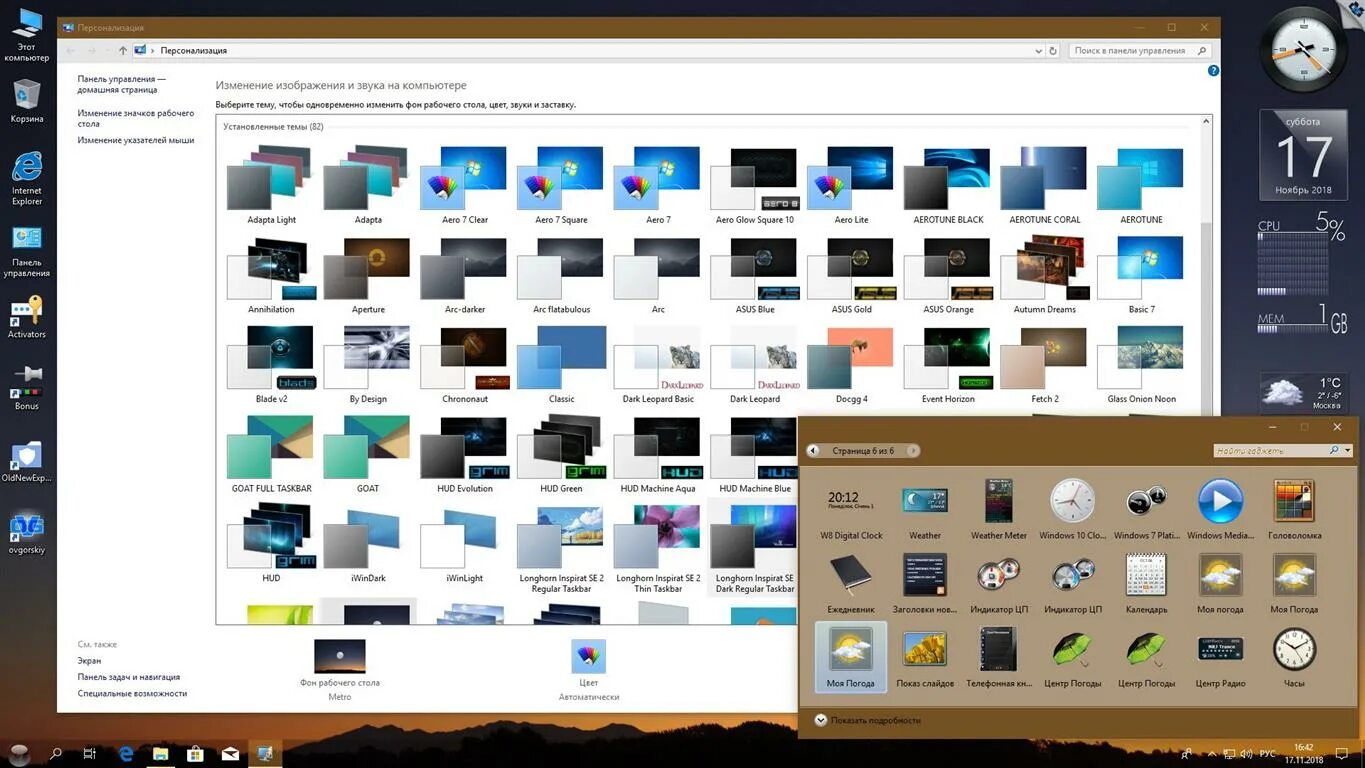
Task: Open the Ежедневник notebook gadget
Action: [851, 584]
